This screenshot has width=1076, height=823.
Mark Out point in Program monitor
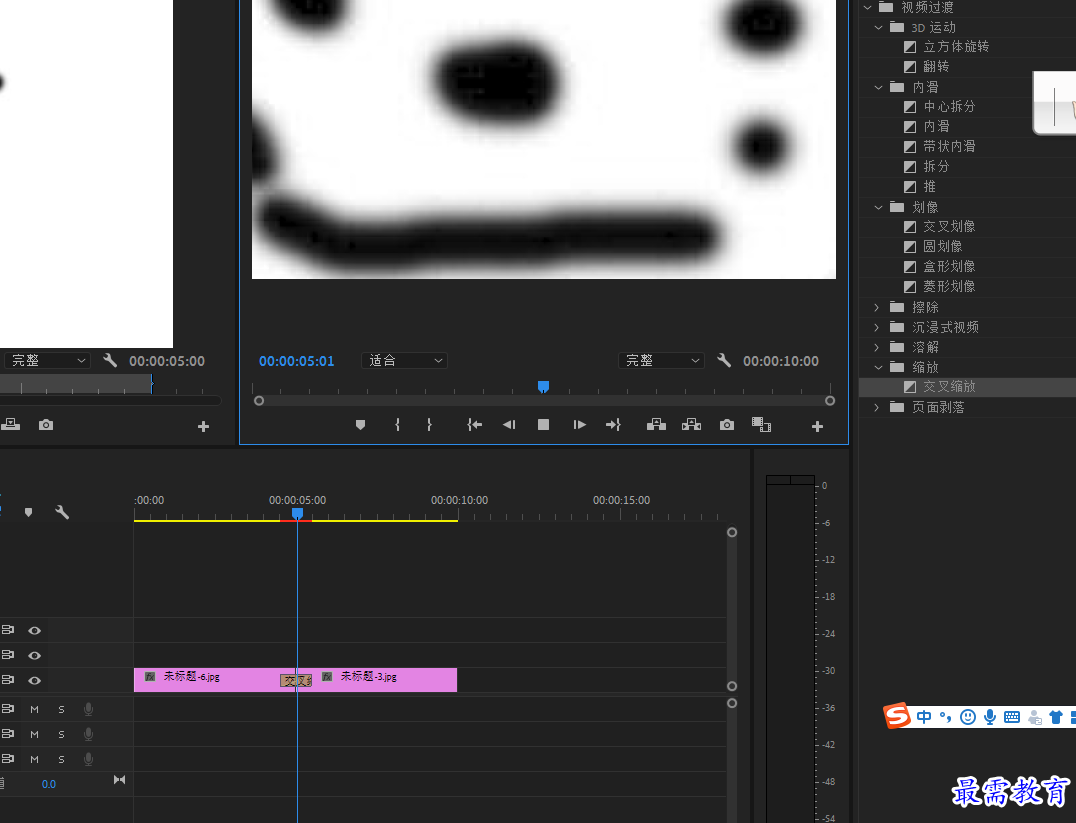430,425
